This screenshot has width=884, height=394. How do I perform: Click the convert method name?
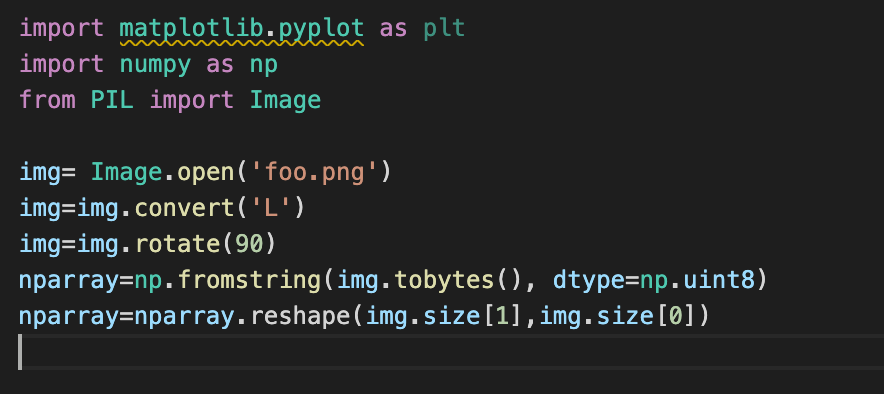coord(184,208)
